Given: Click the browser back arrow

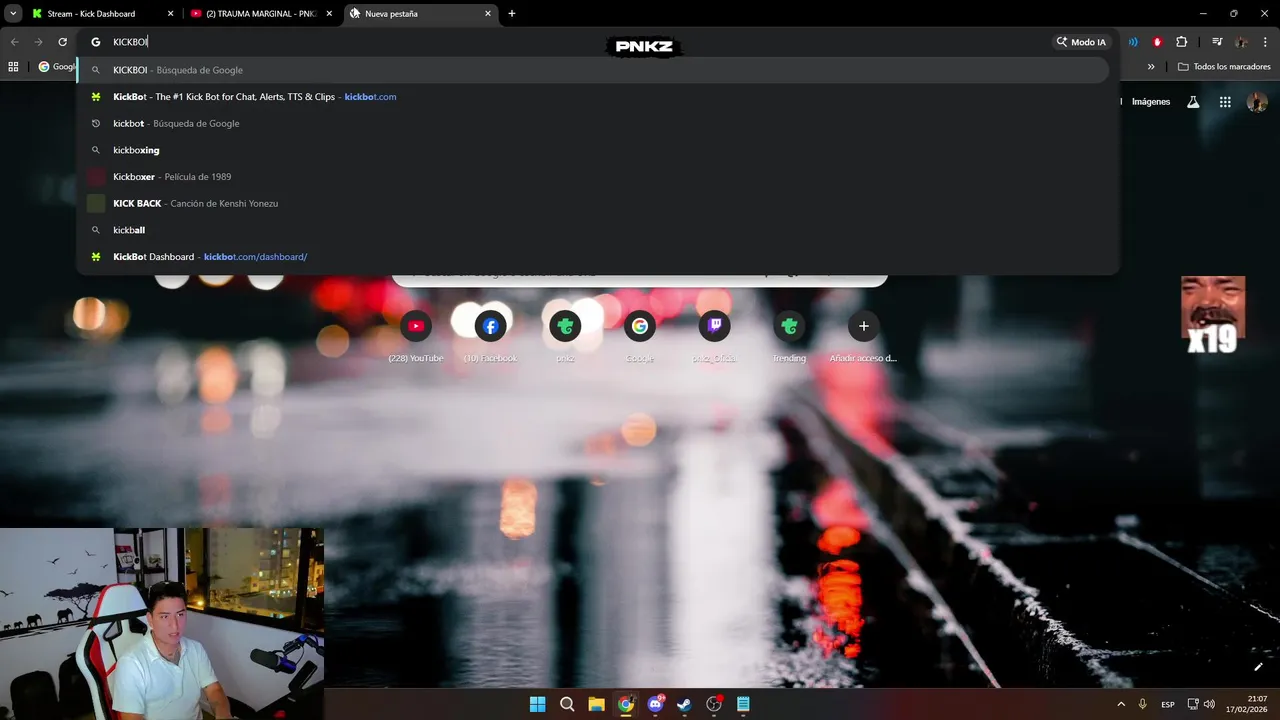Looking at the screenshot, I should [14, 42].
